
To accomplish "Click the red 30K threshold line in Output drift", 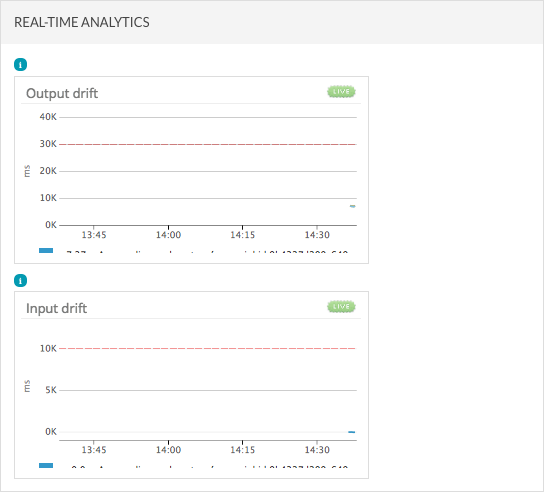I will 207,144.
